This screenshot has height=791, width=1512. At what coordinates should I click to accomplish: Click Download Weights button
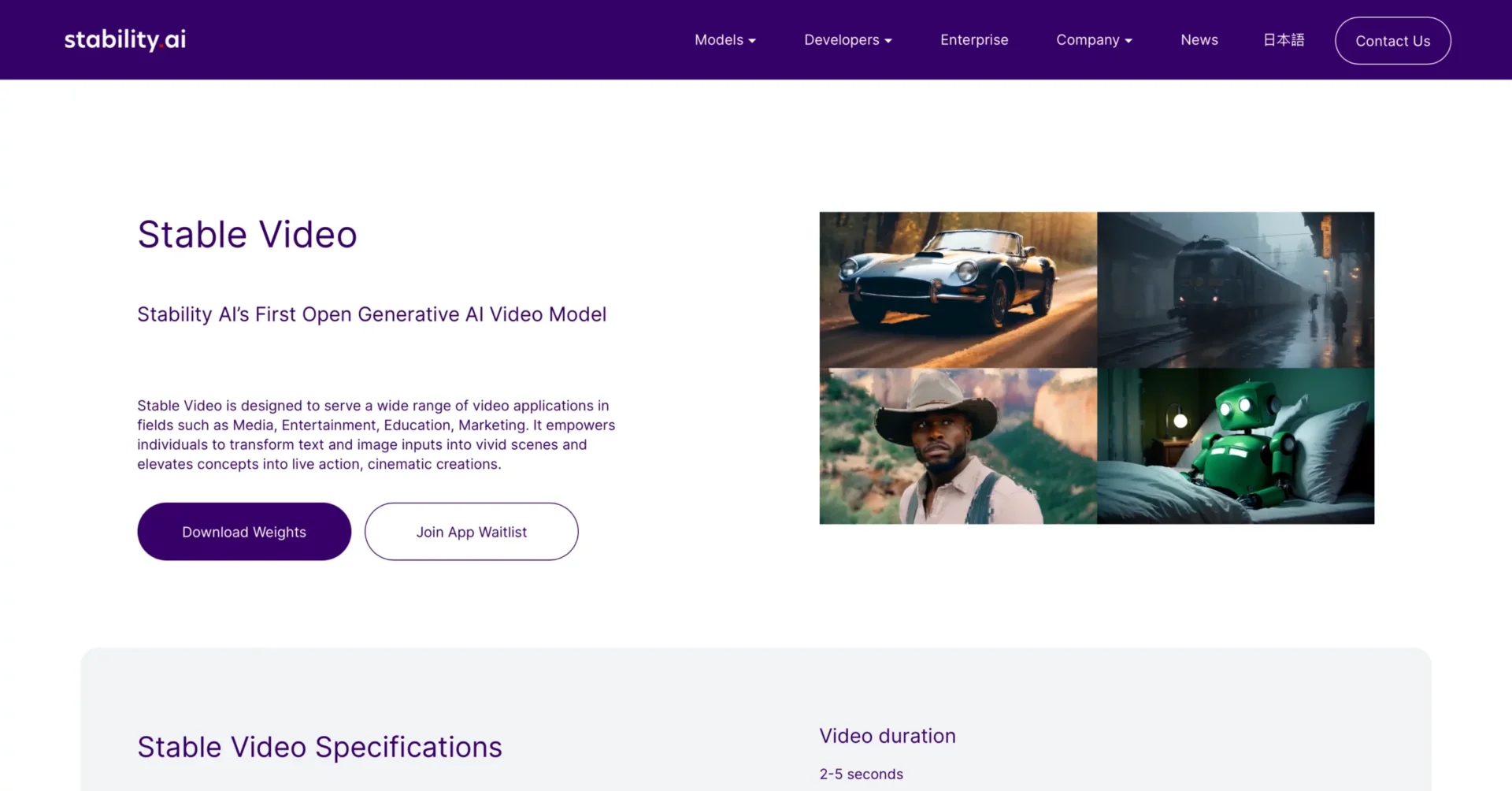click(x=244, y=532)
